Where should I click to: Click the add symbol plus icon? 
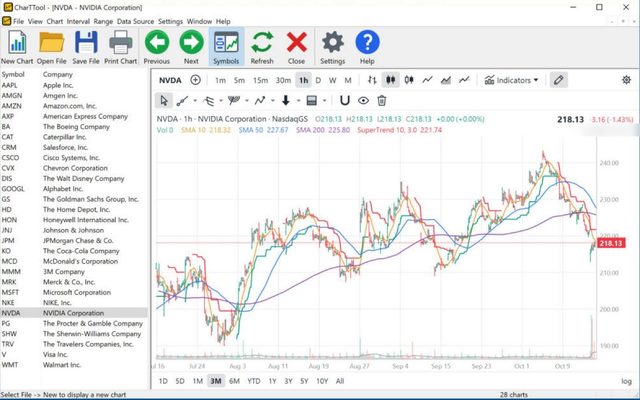(x=196, y=80)
